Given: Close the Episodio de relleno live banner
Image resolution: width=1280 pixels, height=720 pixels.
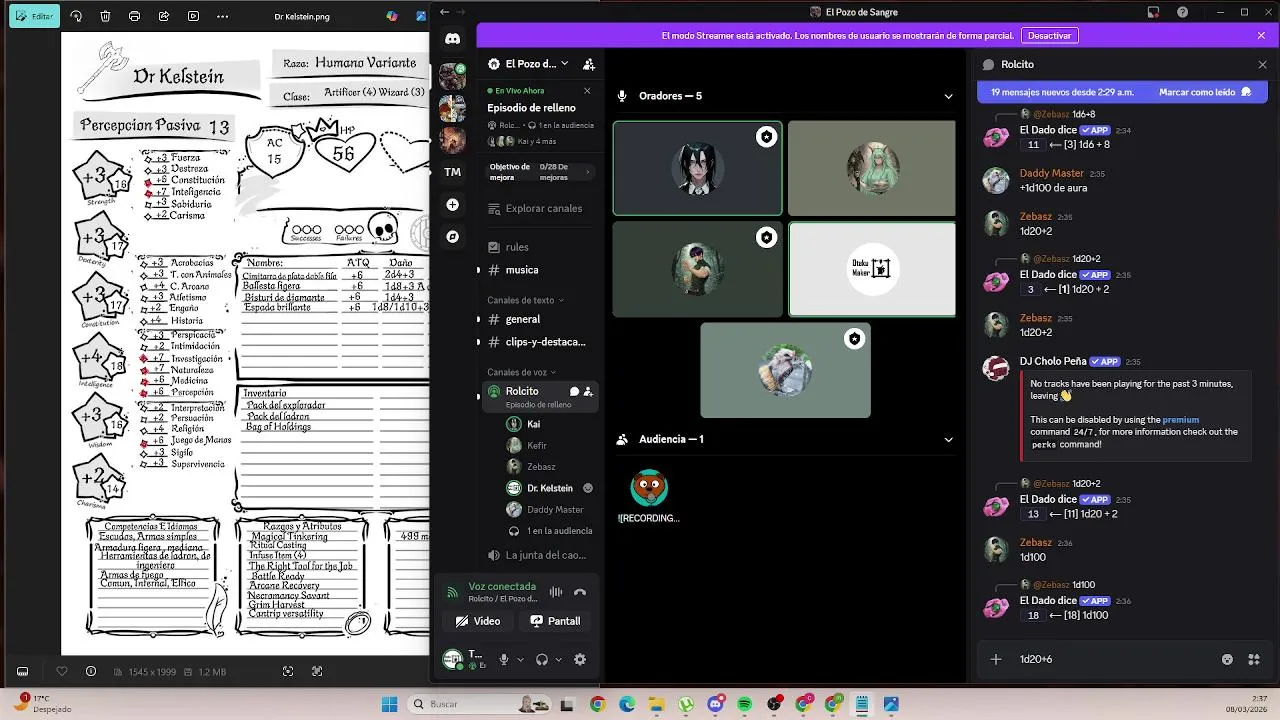Looking at the screenshot, I should pyautogui.click(x=587, y=91).
